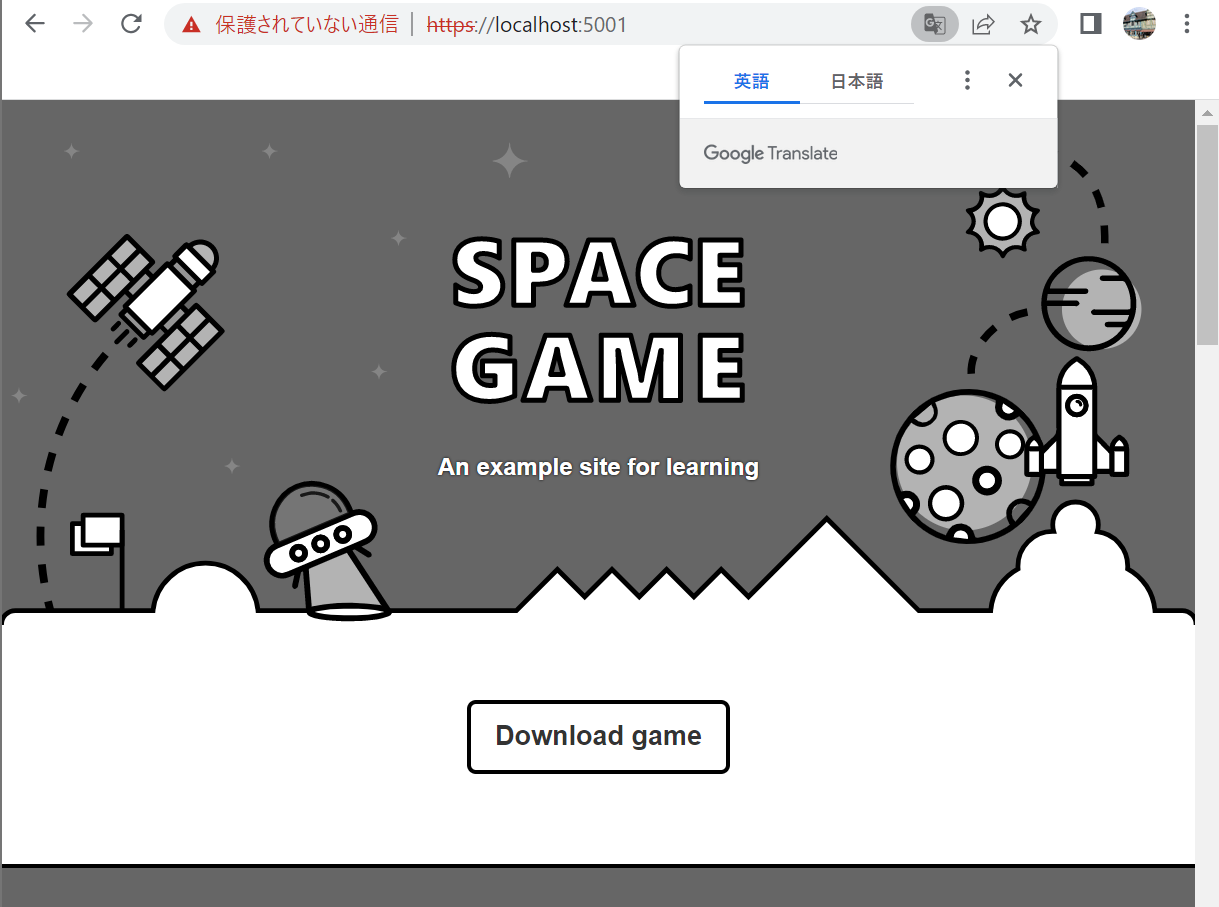Click the forward navigation arrow
The height and width of the screenshot is (907, 1219).
pyautogui.click(x=83, y=24)
